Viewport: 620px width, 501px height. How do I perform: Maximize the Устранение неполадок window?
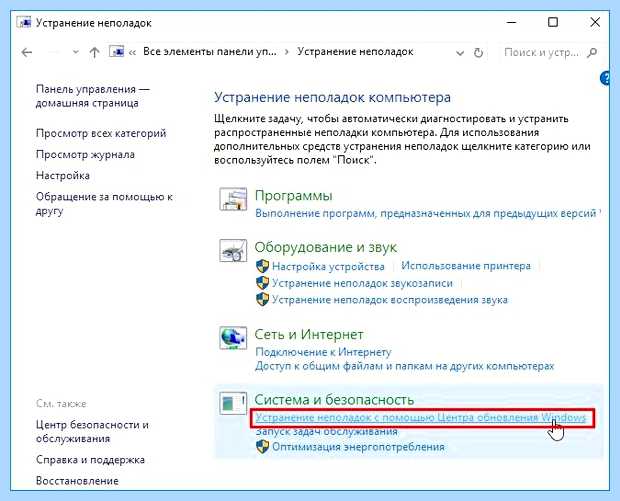coord(553,22)
